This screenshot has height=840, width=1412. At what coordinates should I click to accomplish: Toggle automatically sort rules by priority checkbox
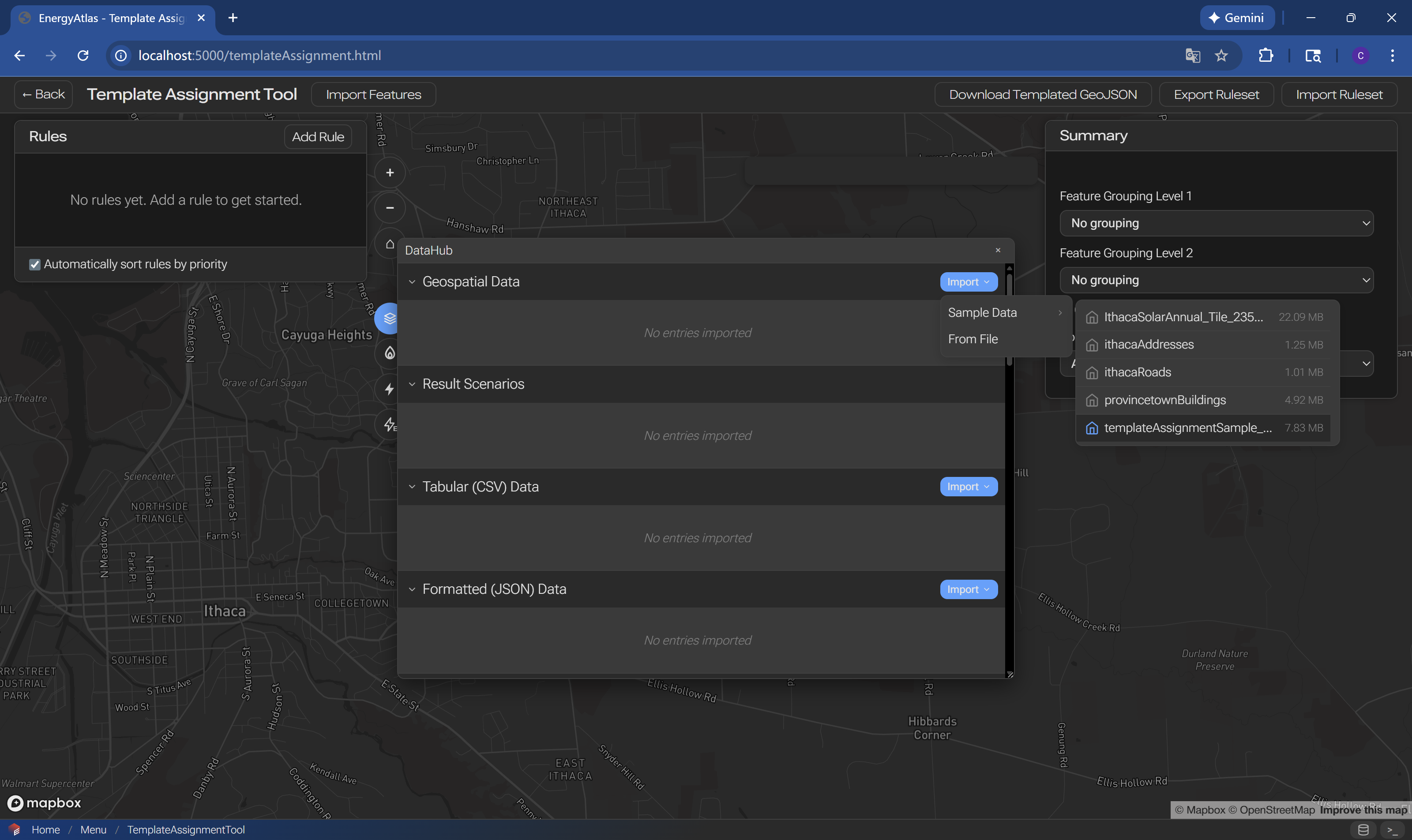click(34, 264)
